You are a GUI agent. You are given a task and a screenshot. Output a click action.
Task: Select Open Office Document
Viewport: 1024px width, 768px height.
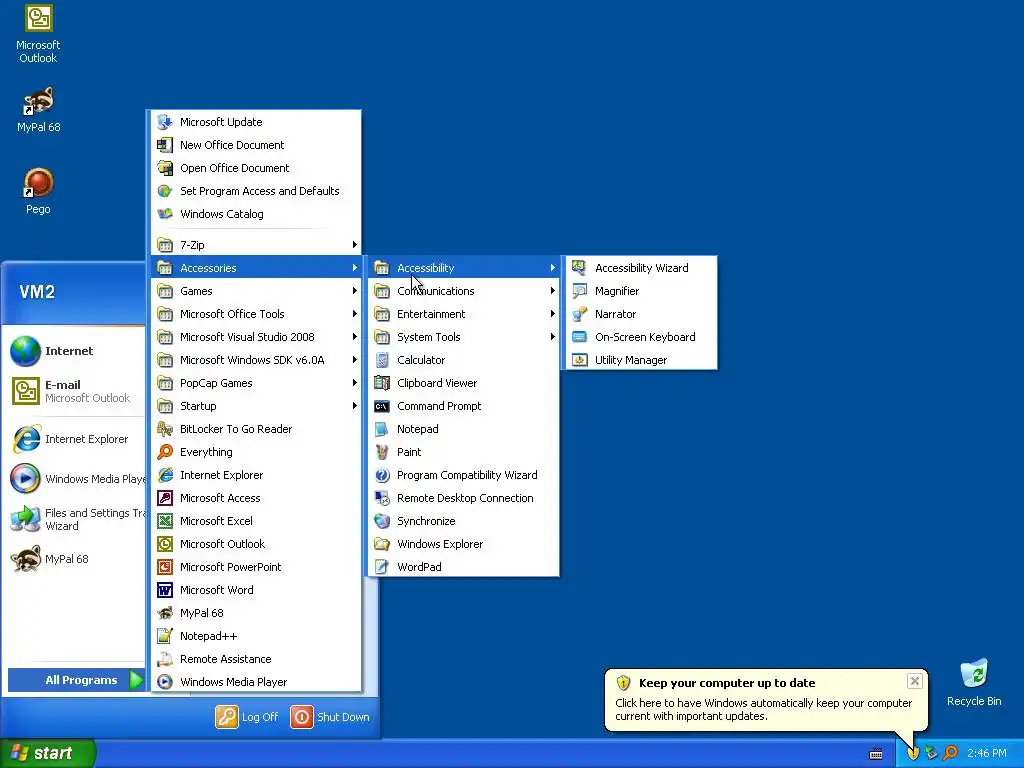pyautogui.click(x=256, y=168)
